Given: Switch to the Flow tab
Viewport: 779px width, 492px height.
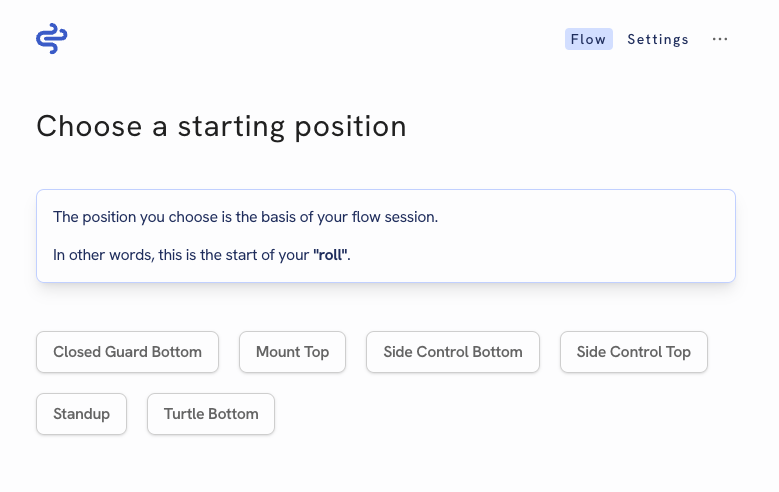Looking at the screenshot, I should coord(589,39).
